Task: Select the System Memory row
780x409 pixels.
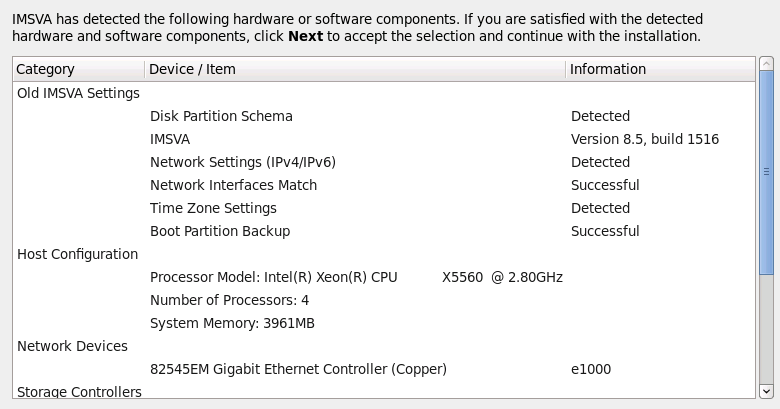Action: [232, 323]
